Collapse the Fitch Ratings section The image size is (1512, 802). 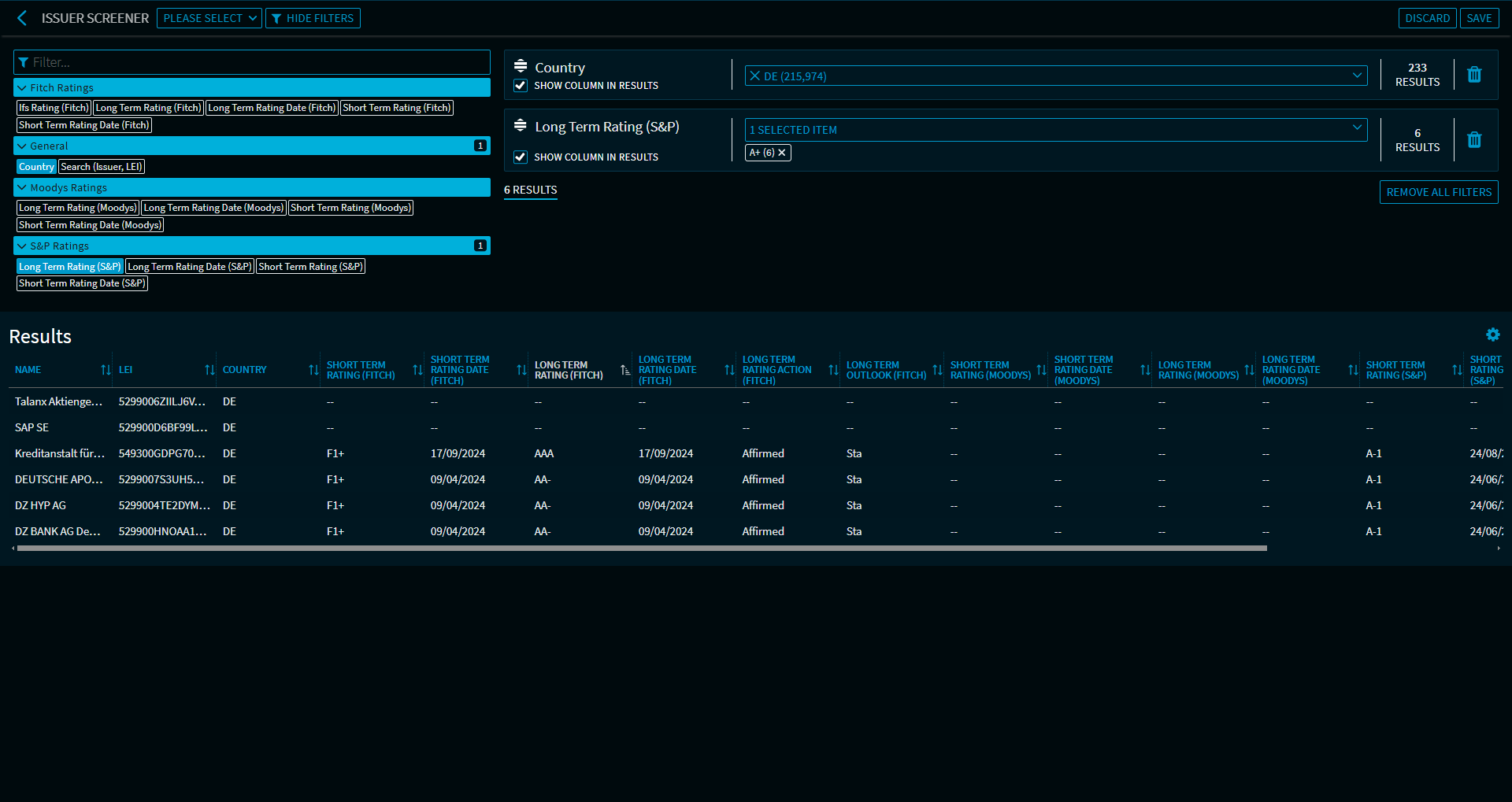coord(21,87)
